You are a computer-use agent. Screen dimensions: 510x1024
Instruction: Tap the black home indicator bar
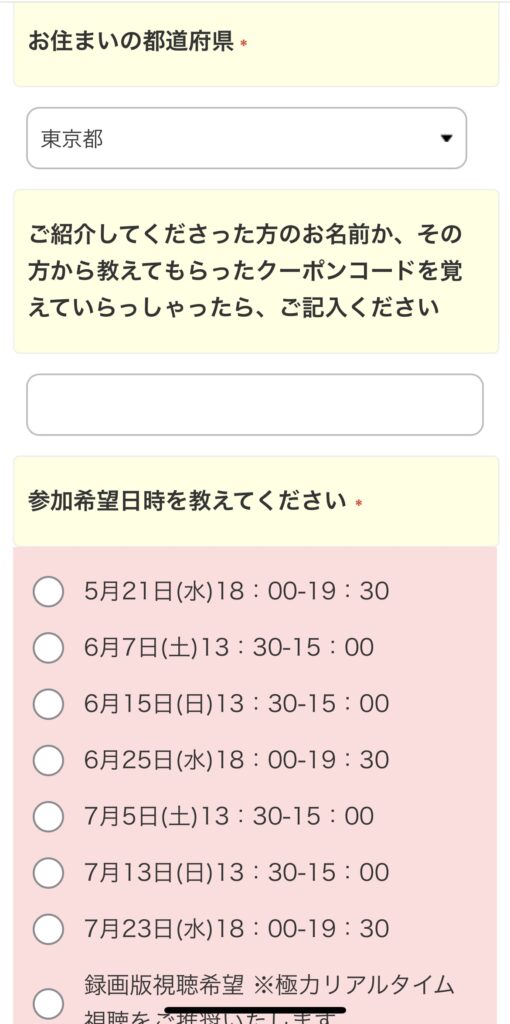click(255, 1010)
